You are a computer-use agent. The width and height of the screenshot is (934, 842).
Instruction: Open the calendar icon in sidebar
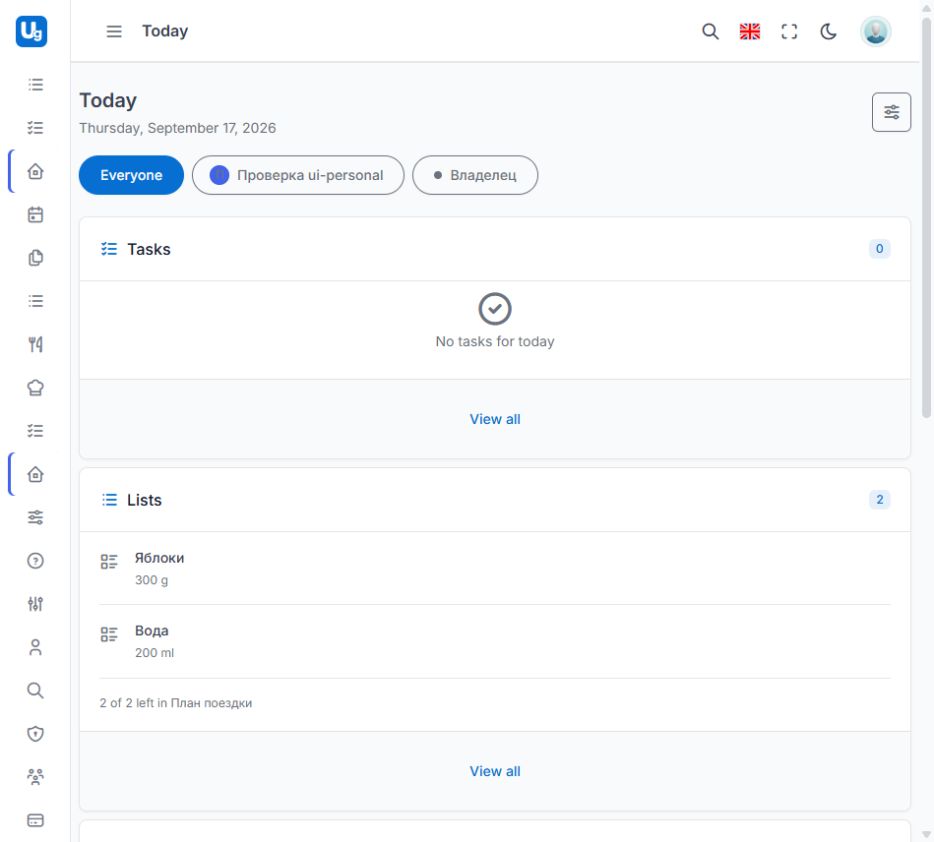(35, 214)
